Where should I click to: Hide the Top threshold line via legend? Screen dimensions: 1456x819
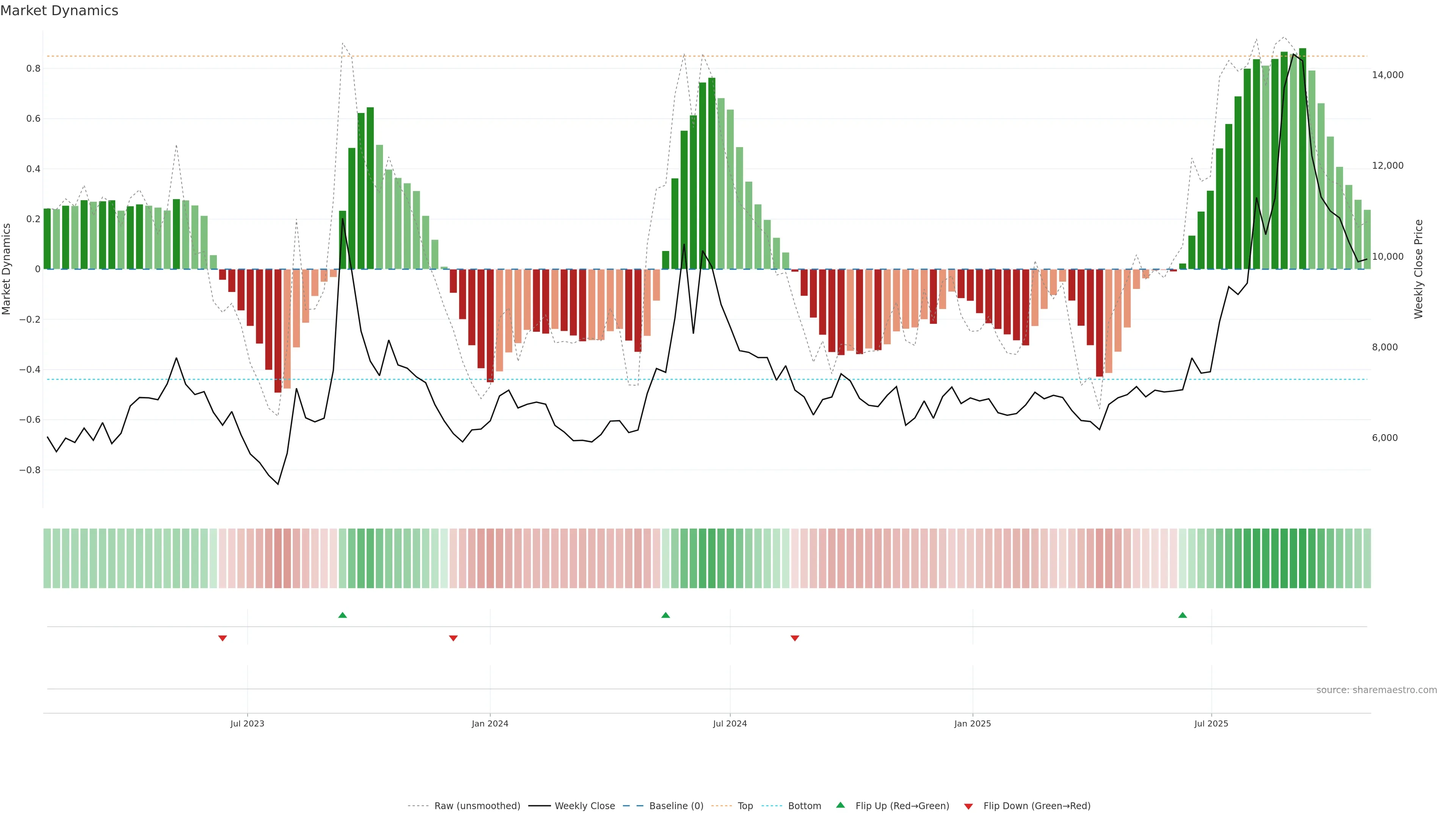point(745,806)
